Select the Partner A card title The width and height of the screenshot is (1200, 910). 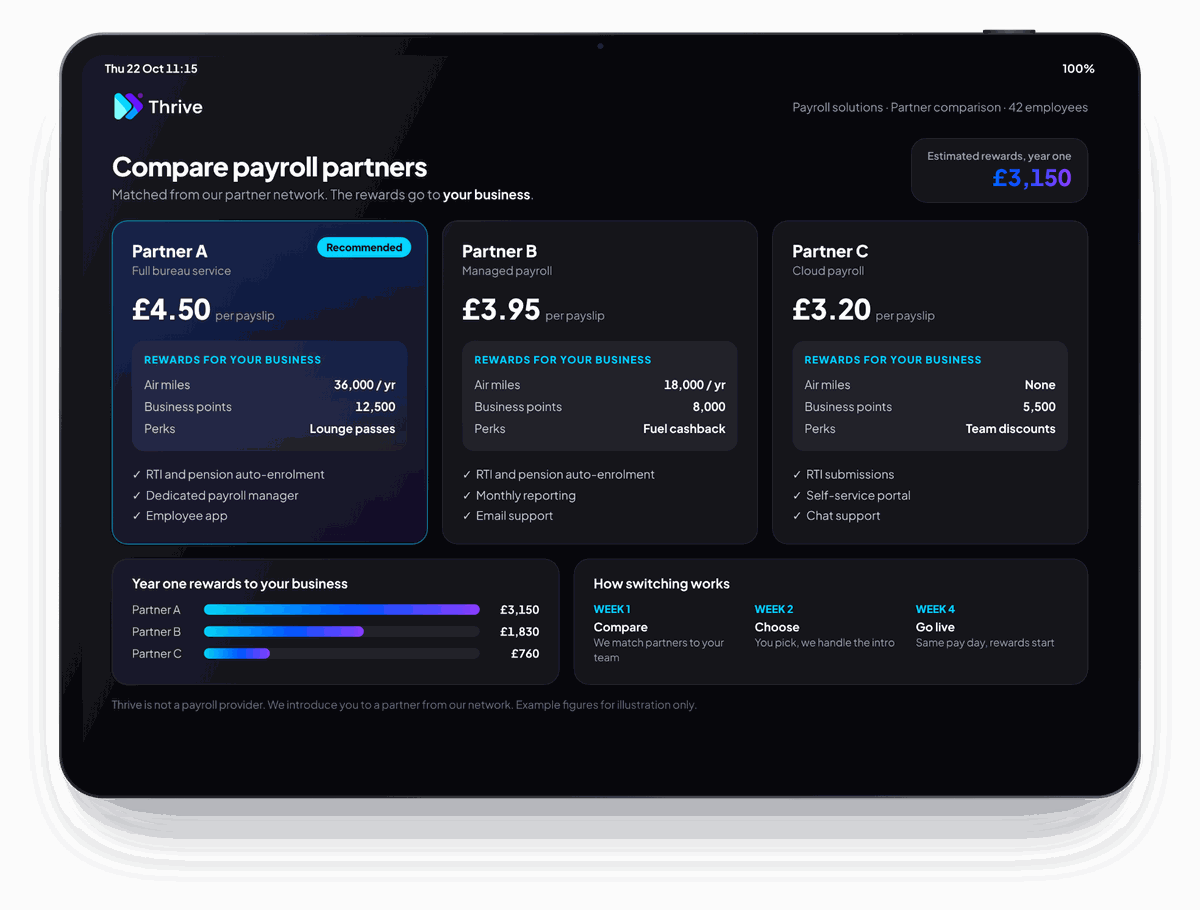pos(170,251)
